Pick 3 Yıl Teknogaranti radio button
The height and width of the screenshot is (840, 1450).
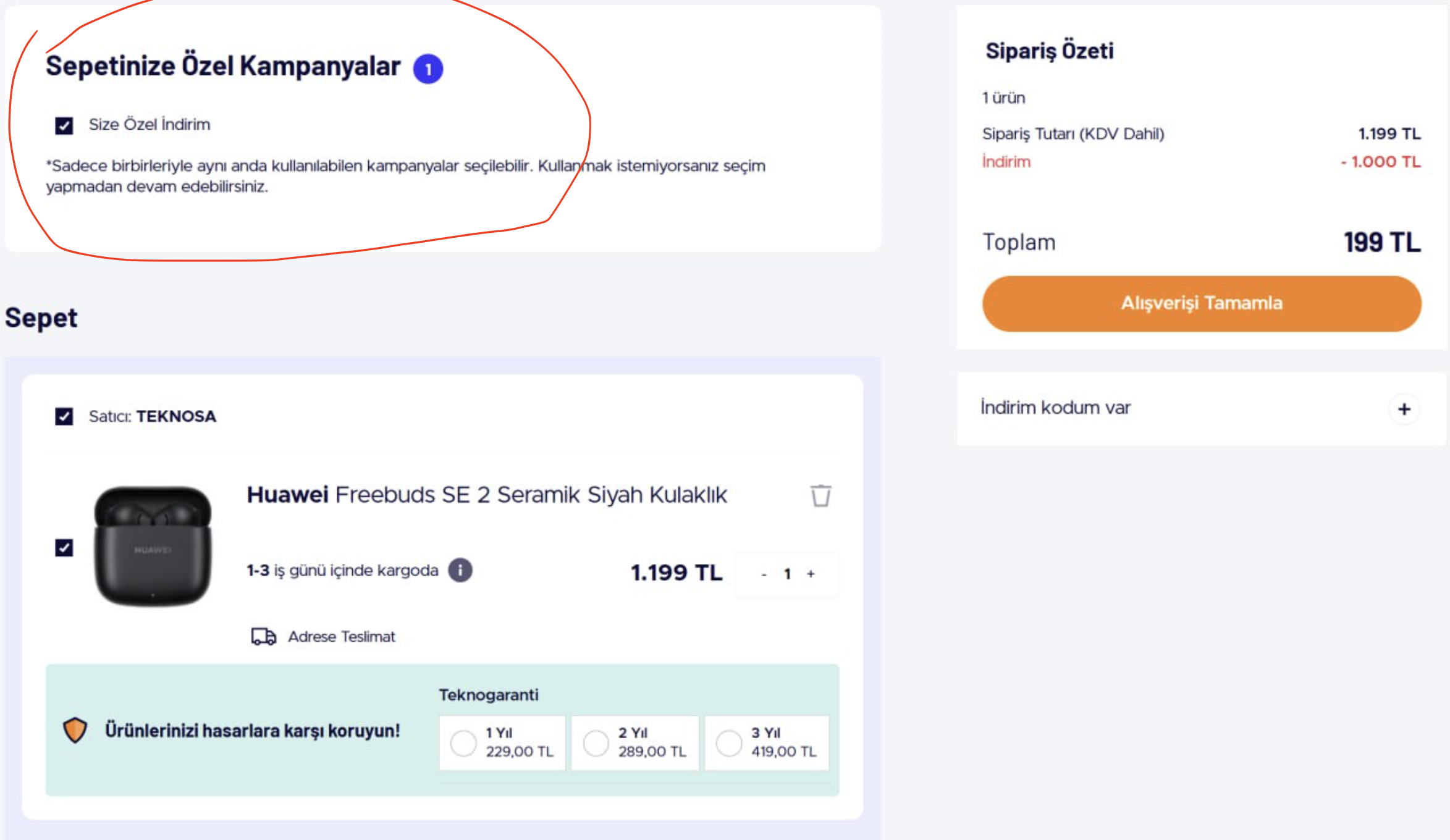click(729, 742)
